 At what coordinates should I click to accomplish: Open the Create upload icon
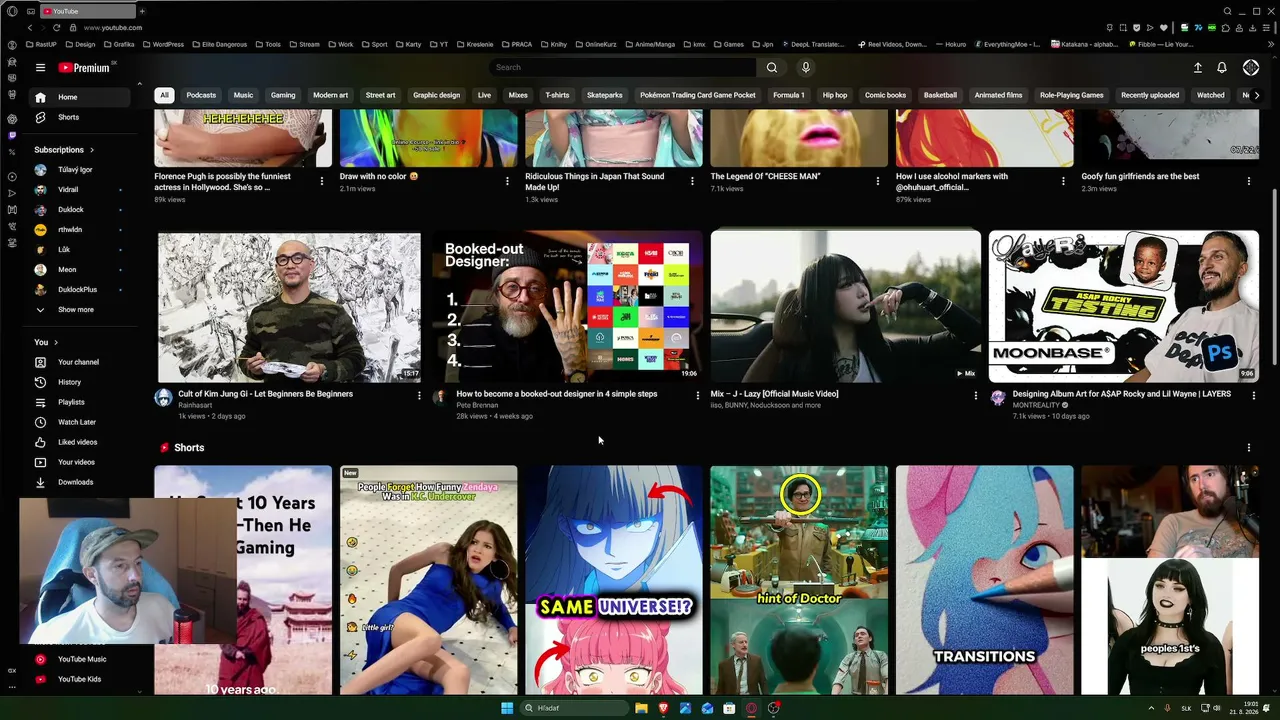(1198, 68)
